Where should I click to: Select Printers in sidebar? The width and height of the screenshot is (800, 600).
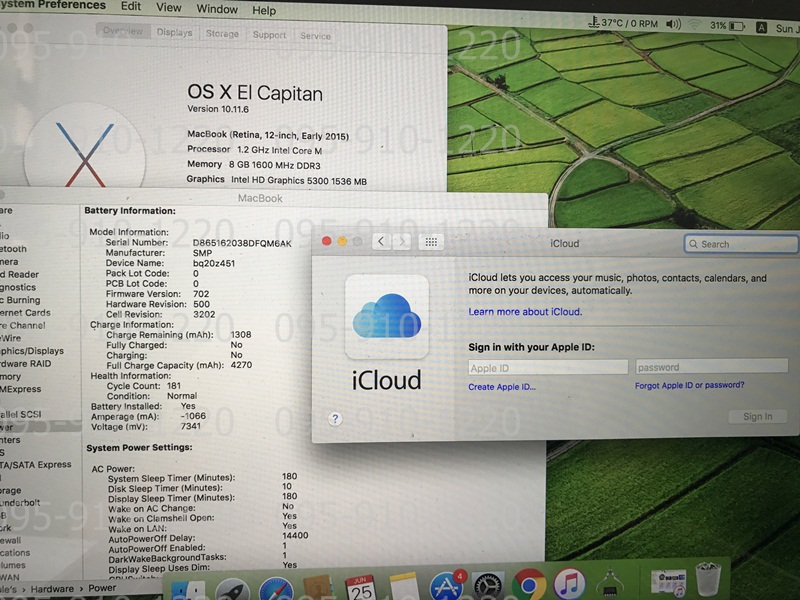click(10, 439)
